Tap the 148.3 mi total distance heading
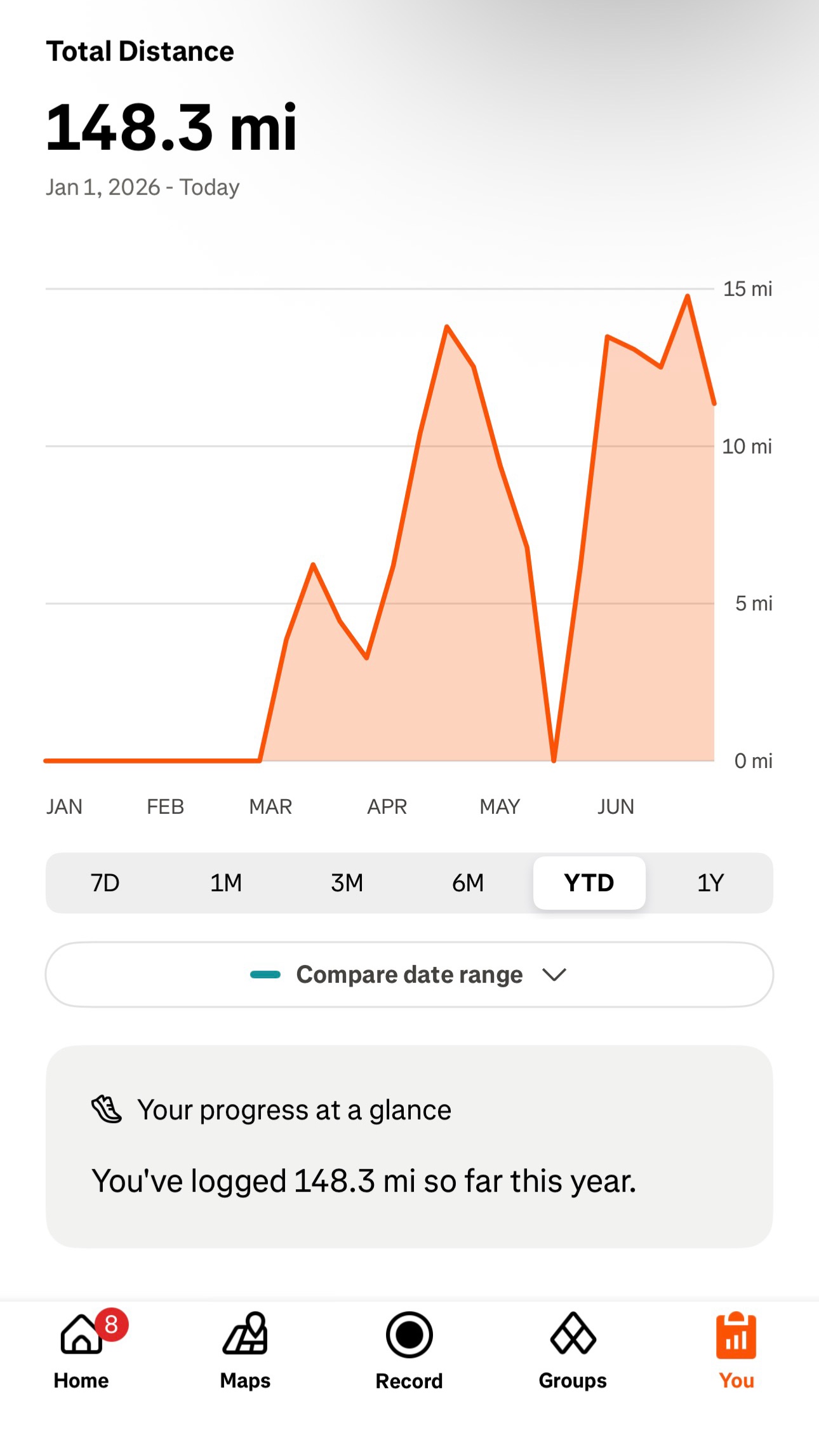Image resolution: width=819 pixels, height=1456 pixels. [171, 128]
